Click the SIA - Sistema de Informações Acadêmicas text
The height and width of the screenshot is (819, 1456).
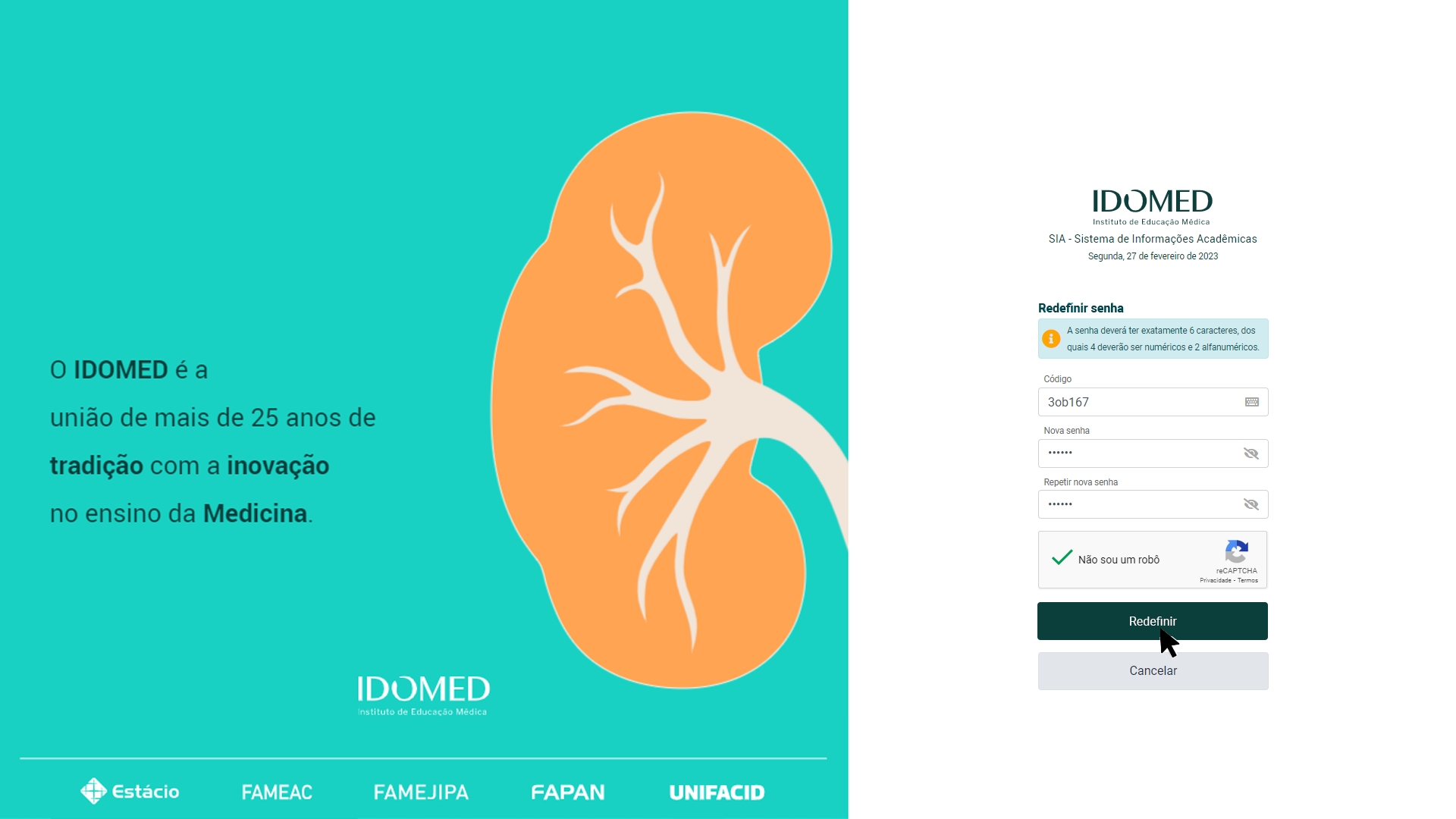1153,239
